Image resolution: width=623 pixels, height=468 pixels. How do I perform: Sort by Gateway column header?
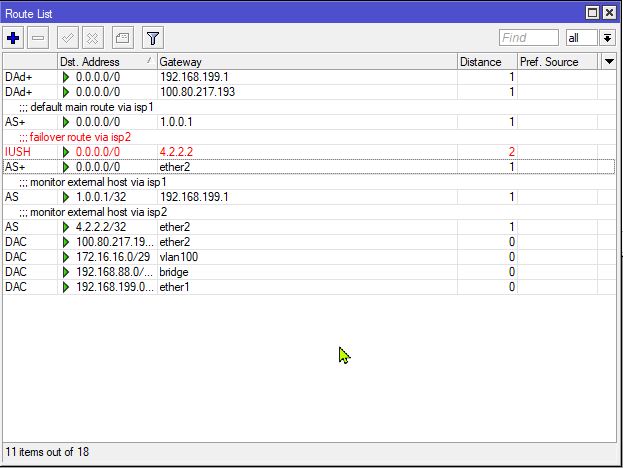tap(307, 62)
